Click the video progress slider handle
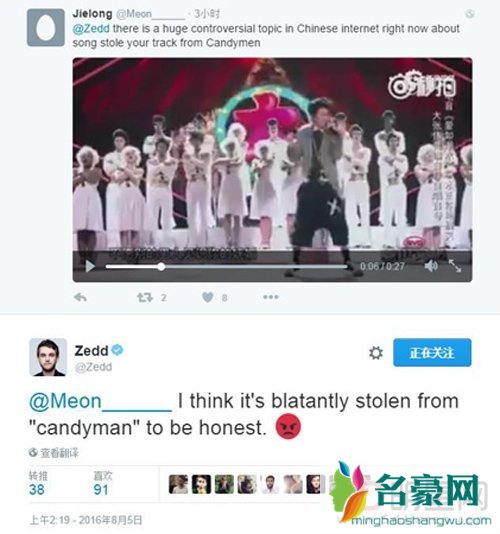Screen dimensions: 500x534 (161, 267)
